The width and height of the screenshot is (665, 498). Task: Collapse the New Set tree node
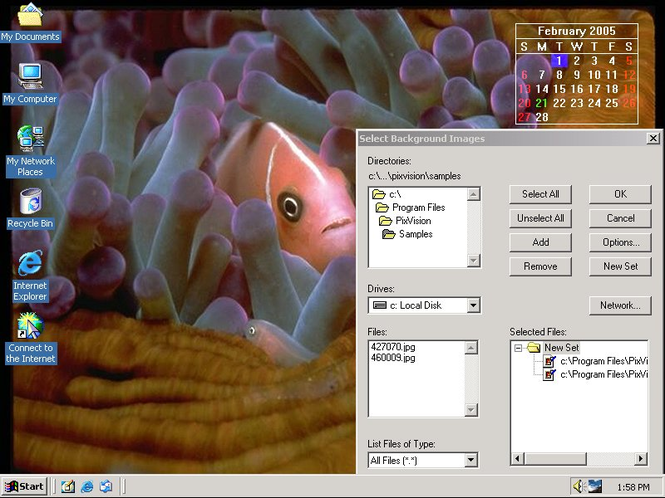point(518,348)
